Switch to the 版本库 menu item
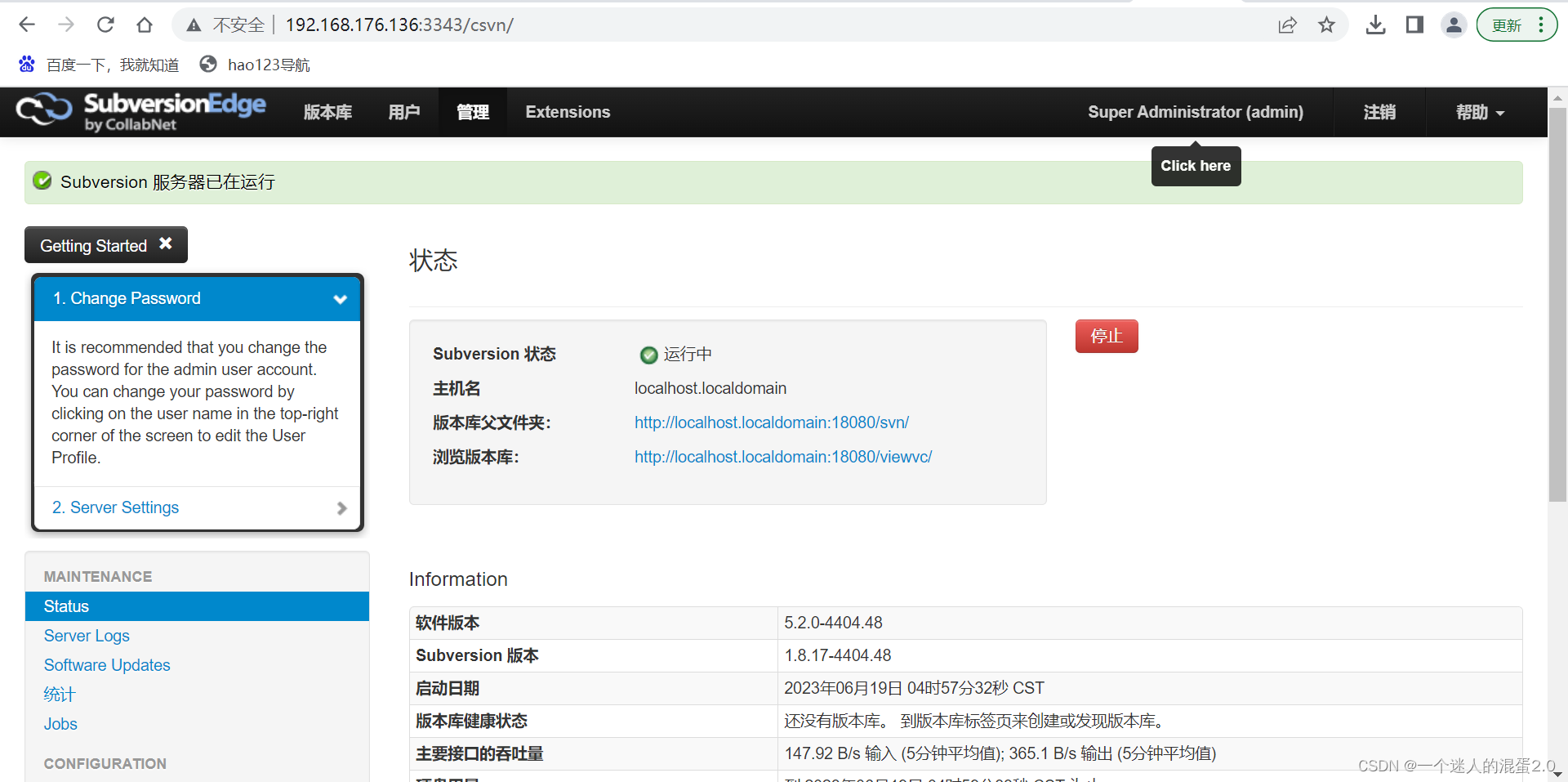 click(x=327, y=112)
